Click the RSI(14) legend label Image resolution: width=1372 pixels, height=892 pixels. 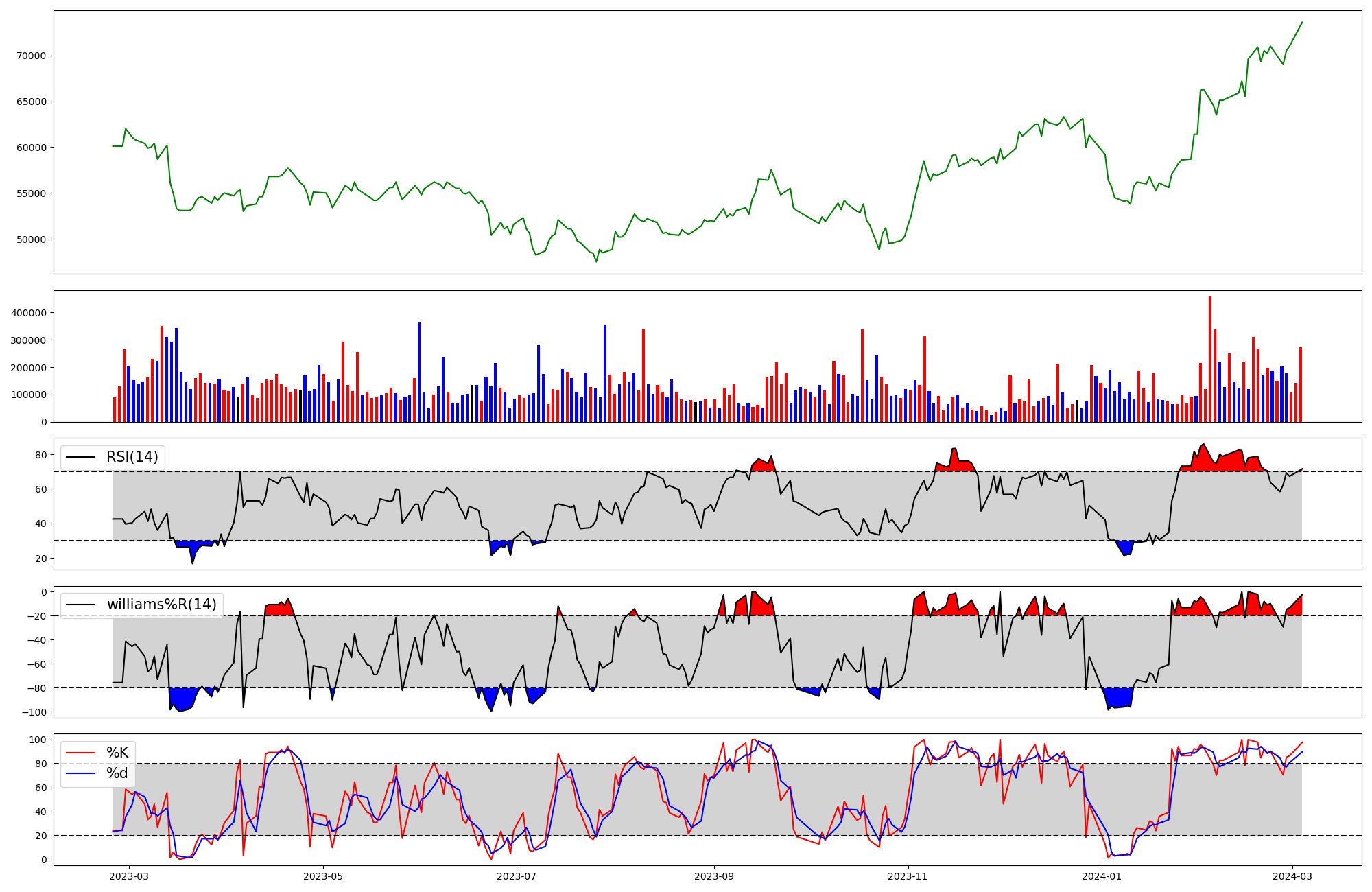(132, 458)
